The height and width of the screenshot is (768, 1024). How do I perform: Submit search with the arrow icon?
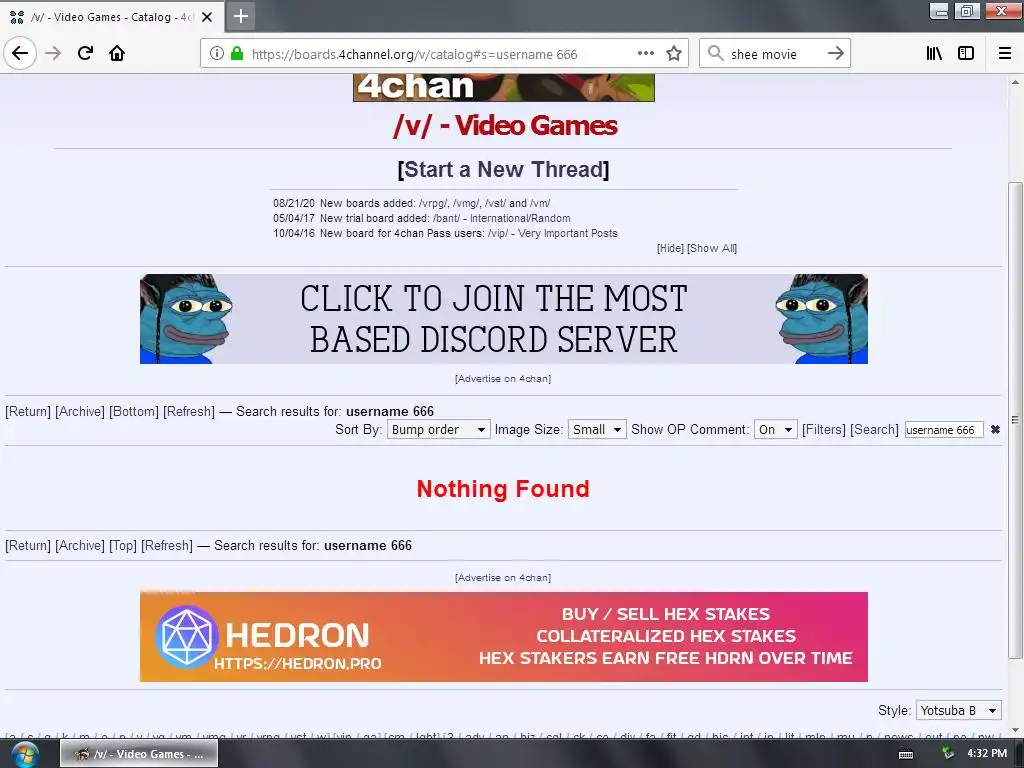[x=835, y=54]
